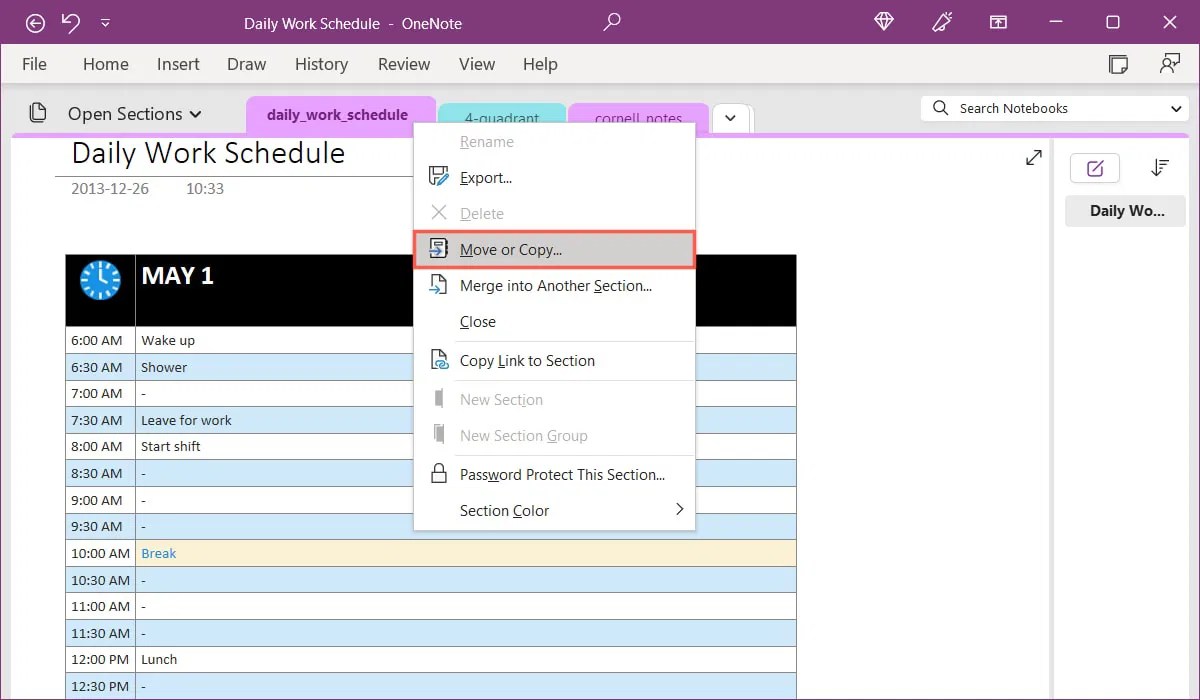Image resolution: width=1200 pixels, height=700 pixels.
Task: Click the coming soon megaphone icon
Action: [x=941, y=22]
